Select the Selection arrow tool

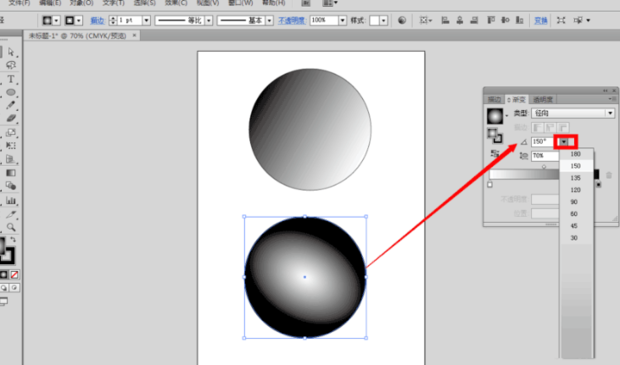[11, 52]
